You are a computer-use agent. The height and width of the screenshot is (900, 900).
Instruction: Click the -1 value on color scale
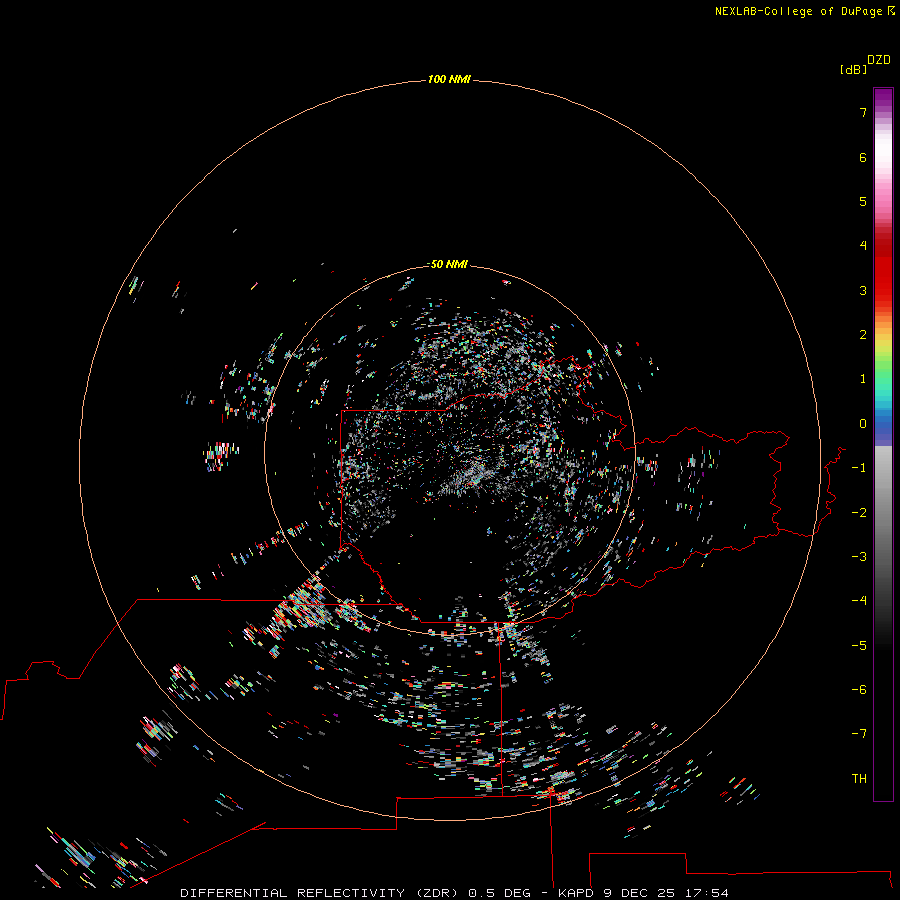coord(859,468)
